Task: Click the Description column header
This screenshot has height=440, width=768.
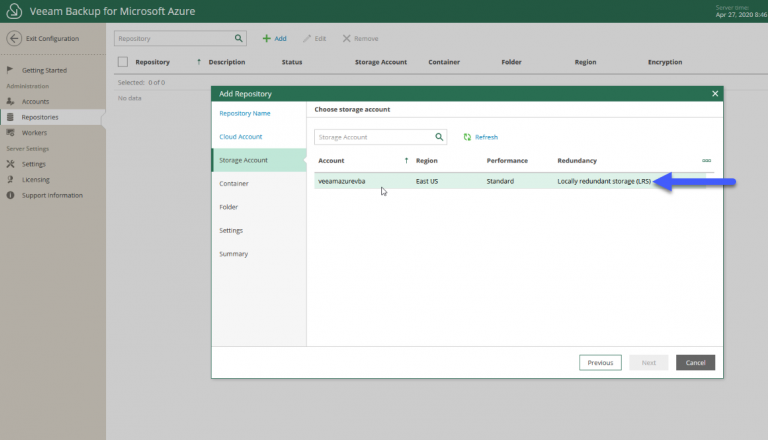Action: pyautogui.click(x=227, y=62)
